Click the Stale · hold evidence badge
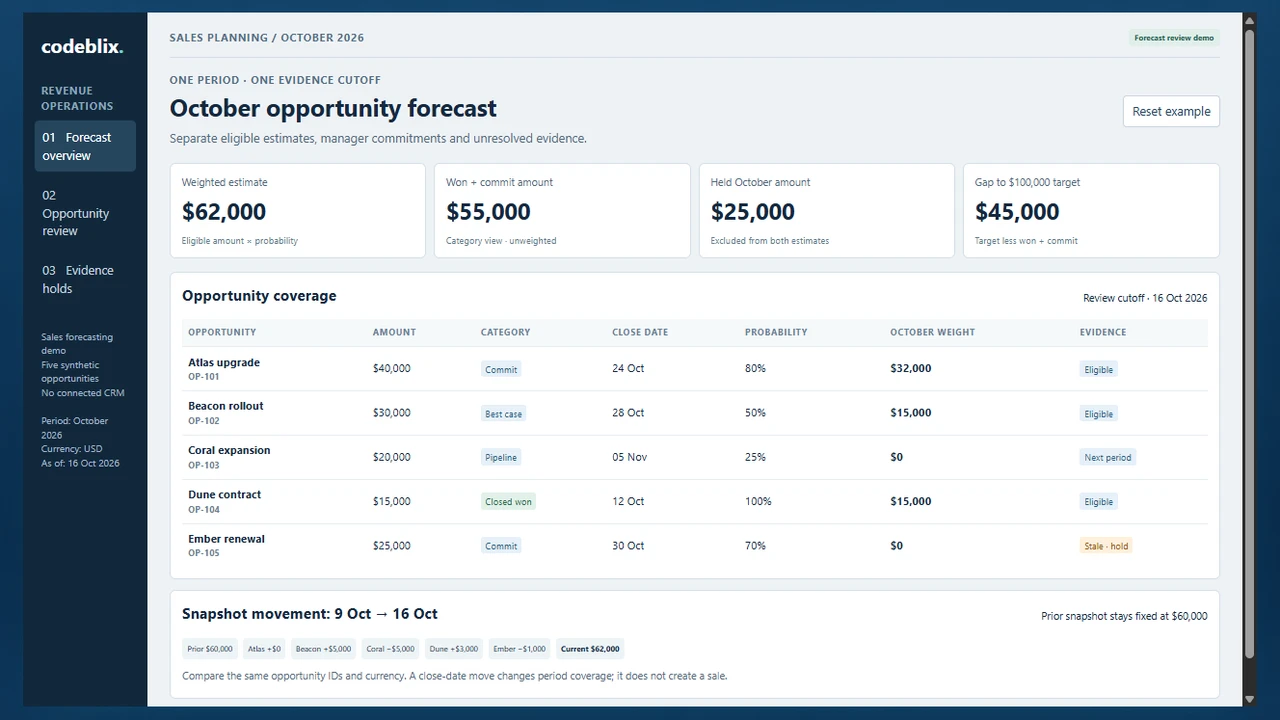This screenshot has height=720, width=1280. 1106,546
